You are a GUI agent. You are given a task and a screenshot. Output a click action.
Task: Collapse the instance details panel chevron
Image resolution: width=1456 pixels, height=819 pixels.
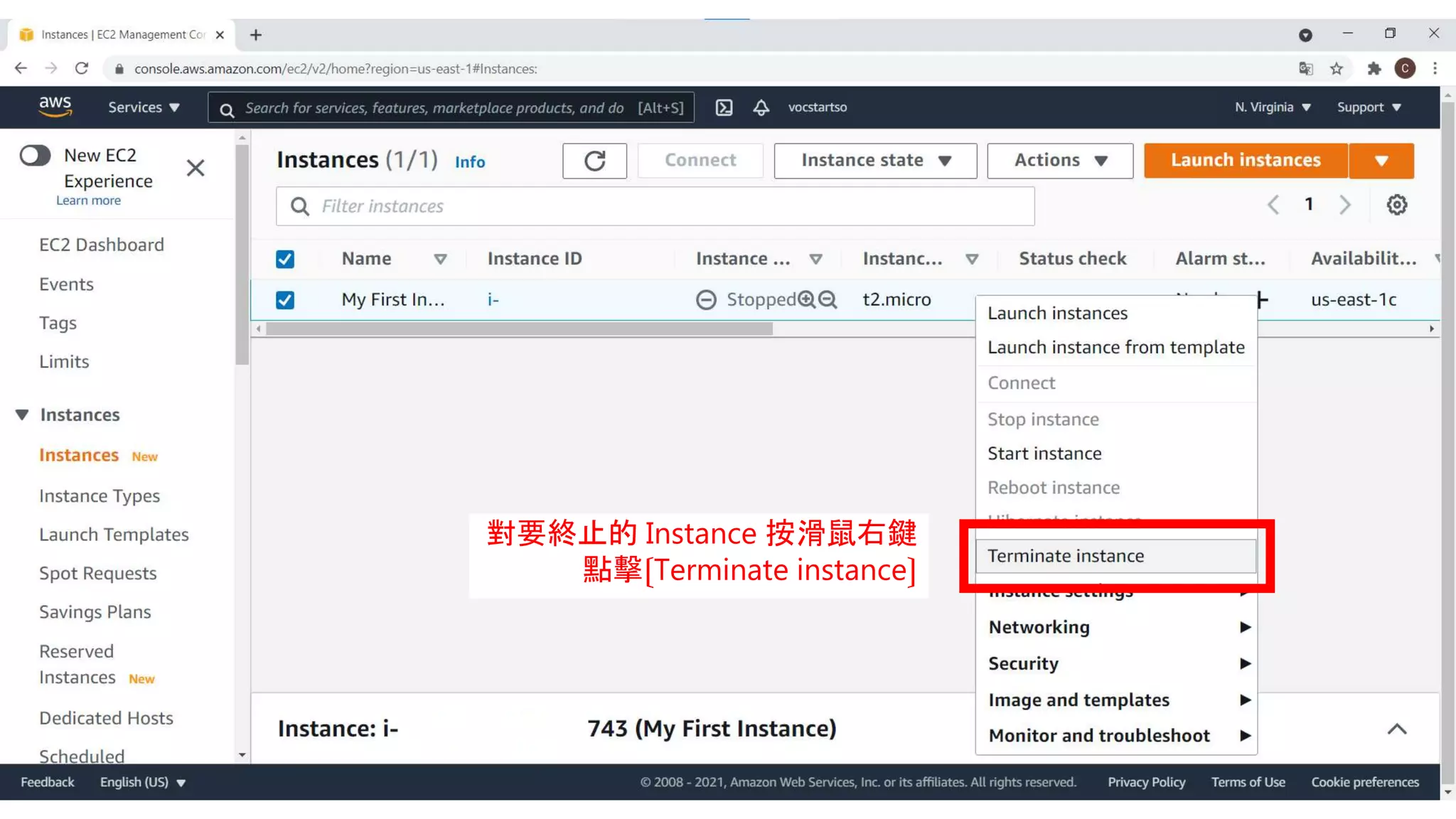tap(1397, 729)
